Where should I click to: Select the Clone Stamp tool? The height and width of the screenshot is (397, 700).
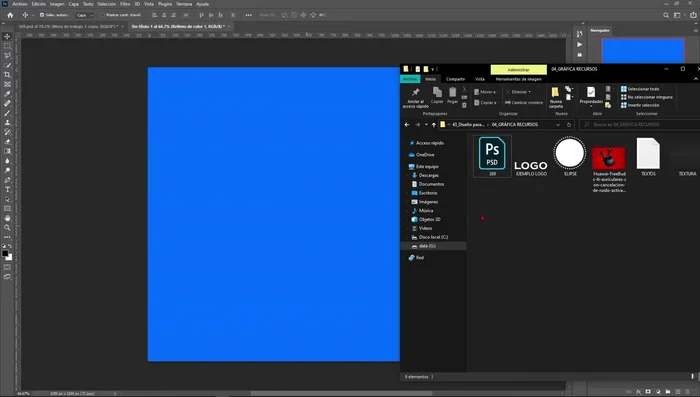[7, 122]
